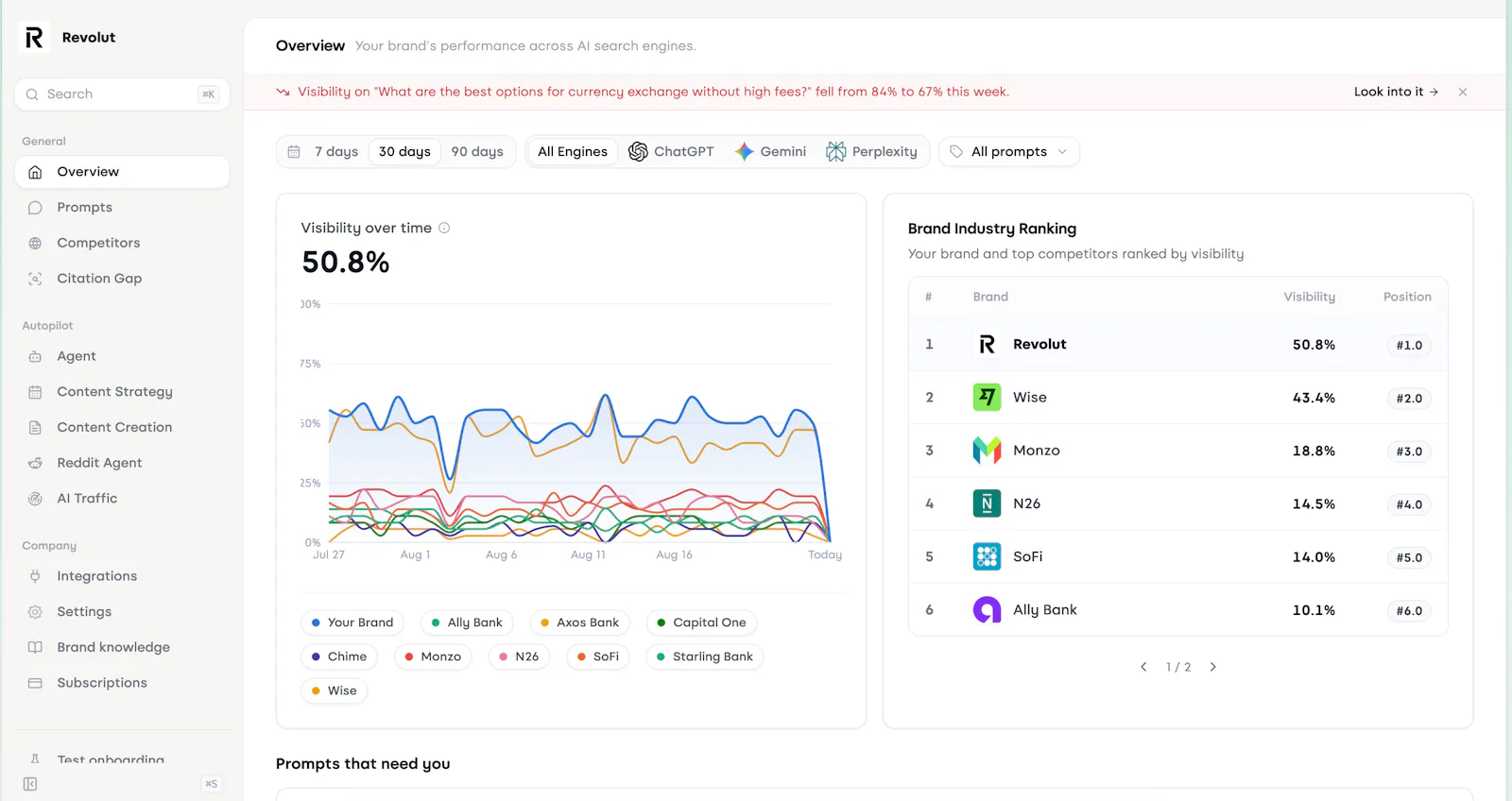
Task: Select the 30 days range tab
Action: tap(404, 152)
